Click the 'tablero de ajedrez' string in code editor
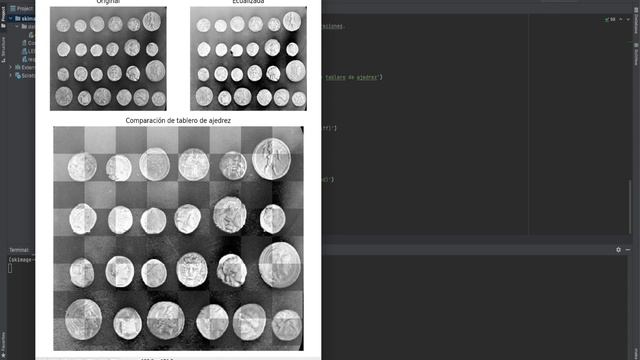Image resolution: width=640 pixels, height=360 pixels. coord(351,77)
